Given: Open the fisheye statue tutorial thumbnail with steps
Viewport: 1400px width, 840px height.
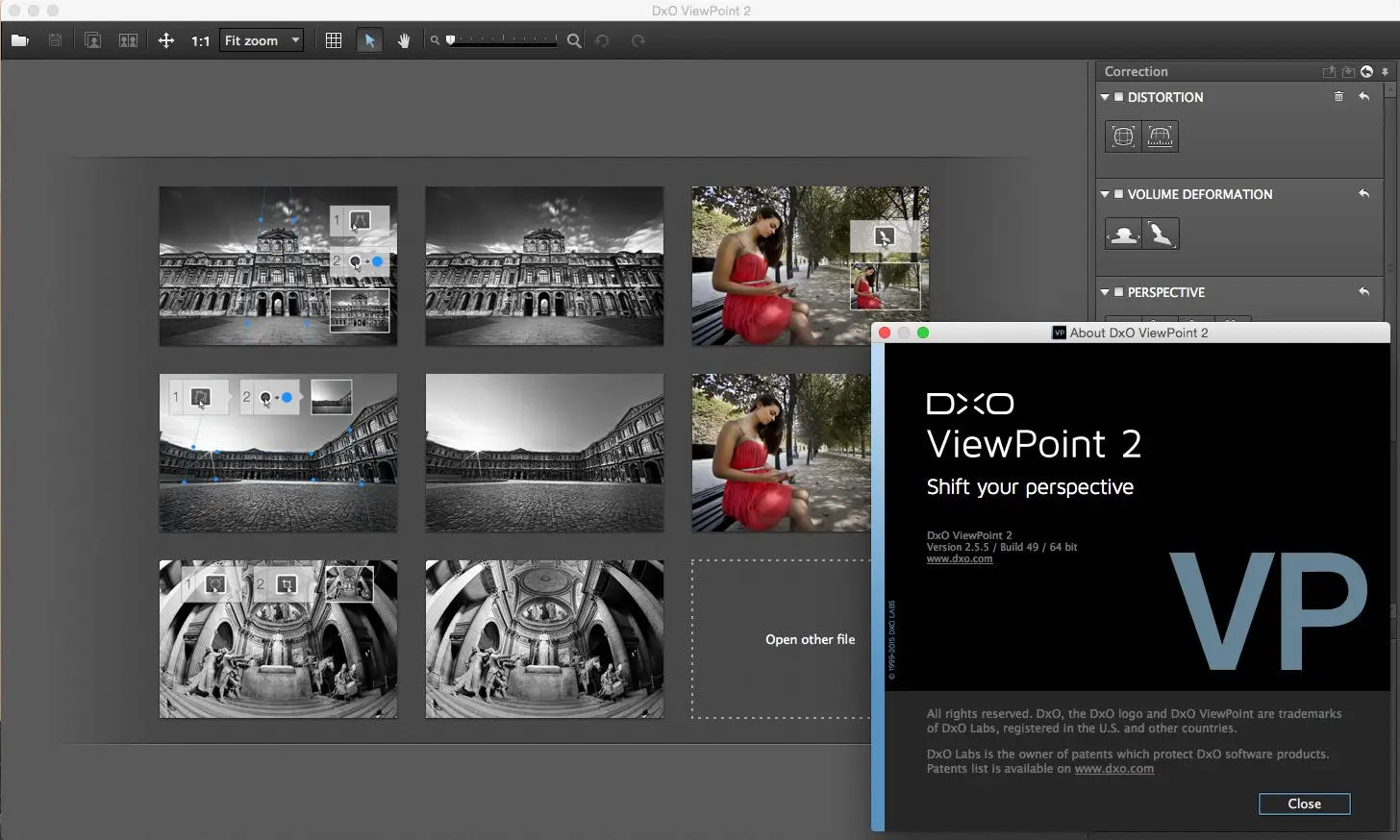Looking at the screenshot, I should pyautogui.click(x=278, y=639).
